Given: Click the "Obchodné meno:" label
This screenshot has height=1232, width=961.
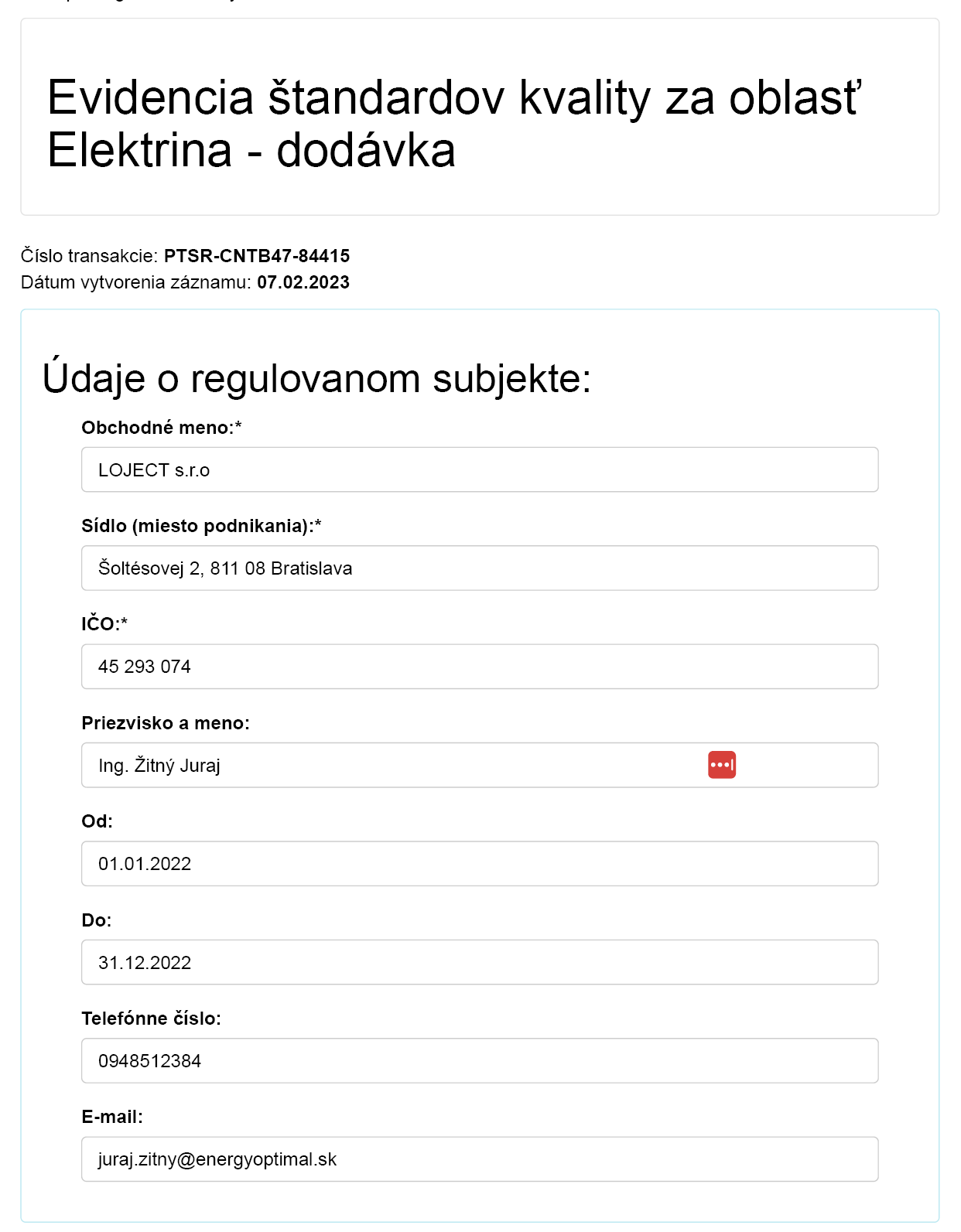Looking at the screenshot, I should 162,428.
